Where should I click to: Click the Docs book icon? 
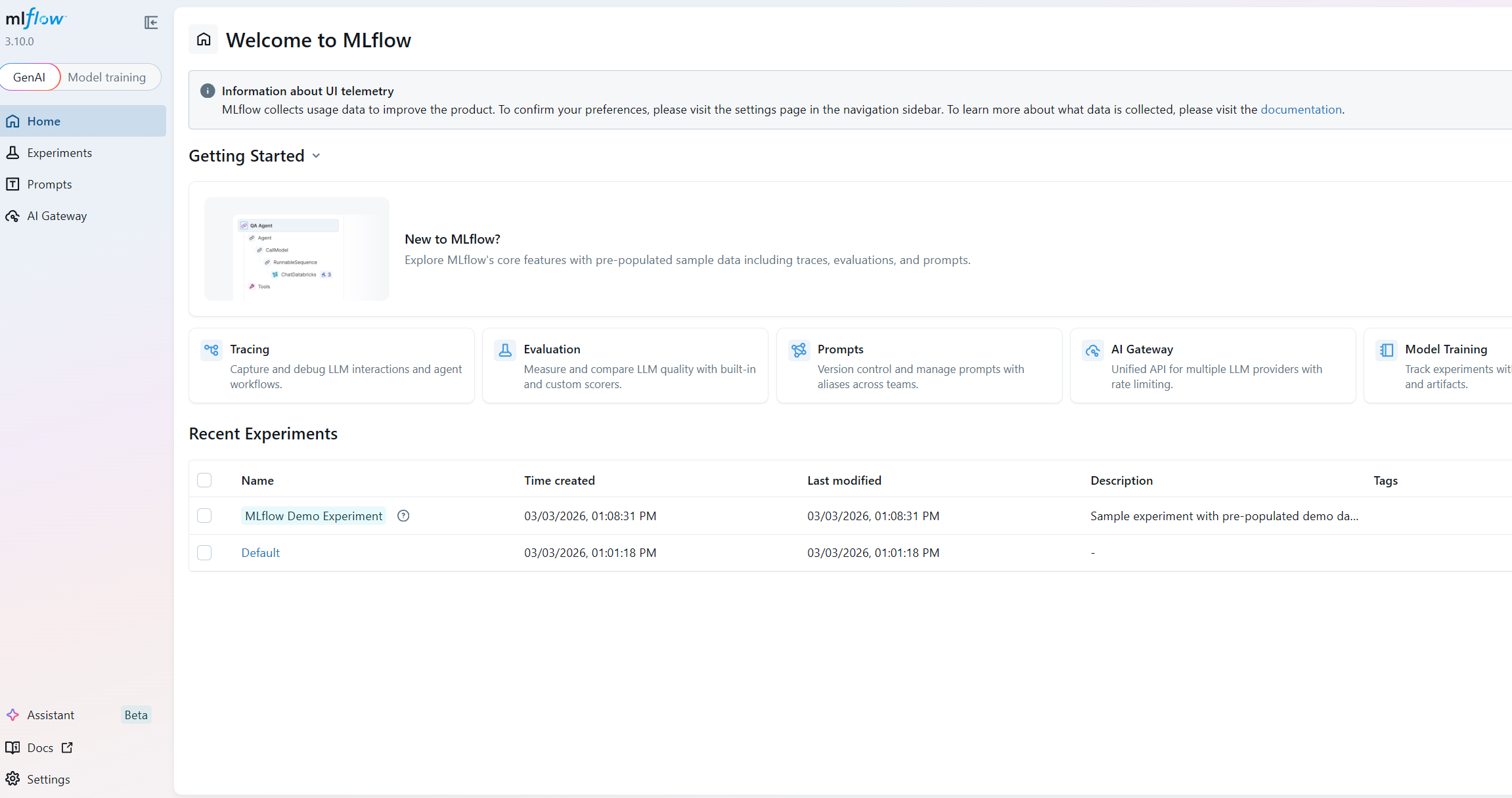pyautogui.click(x=12, y=748)
